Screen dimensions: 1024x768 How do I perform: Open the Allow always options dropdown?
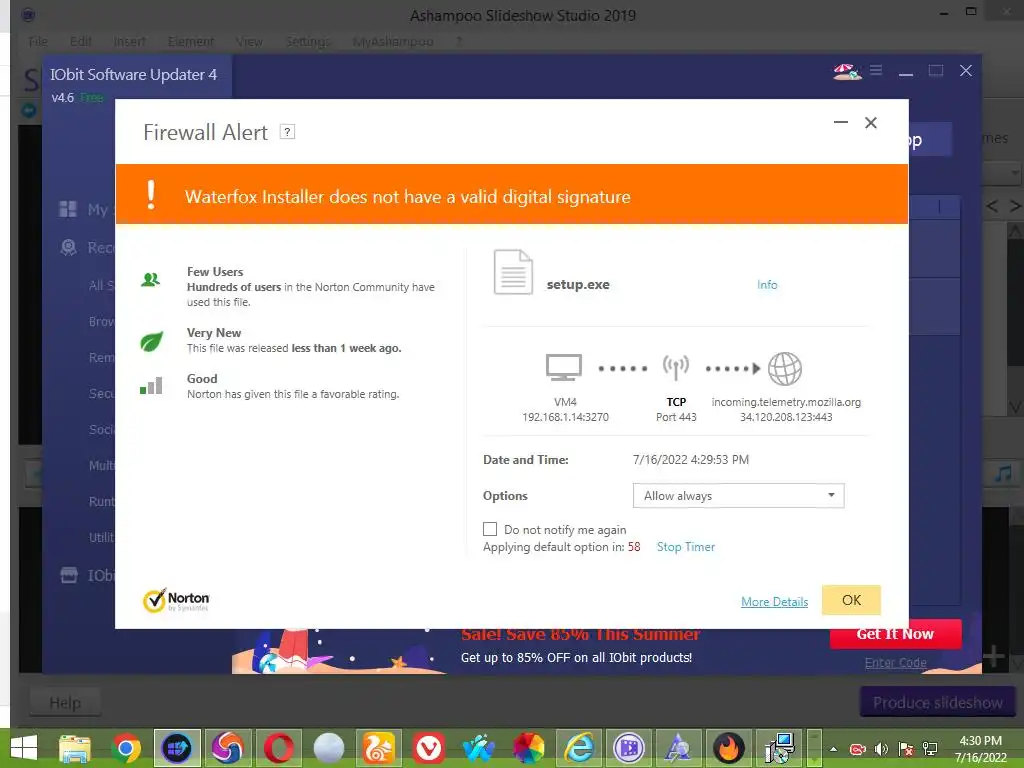point(739,496)
